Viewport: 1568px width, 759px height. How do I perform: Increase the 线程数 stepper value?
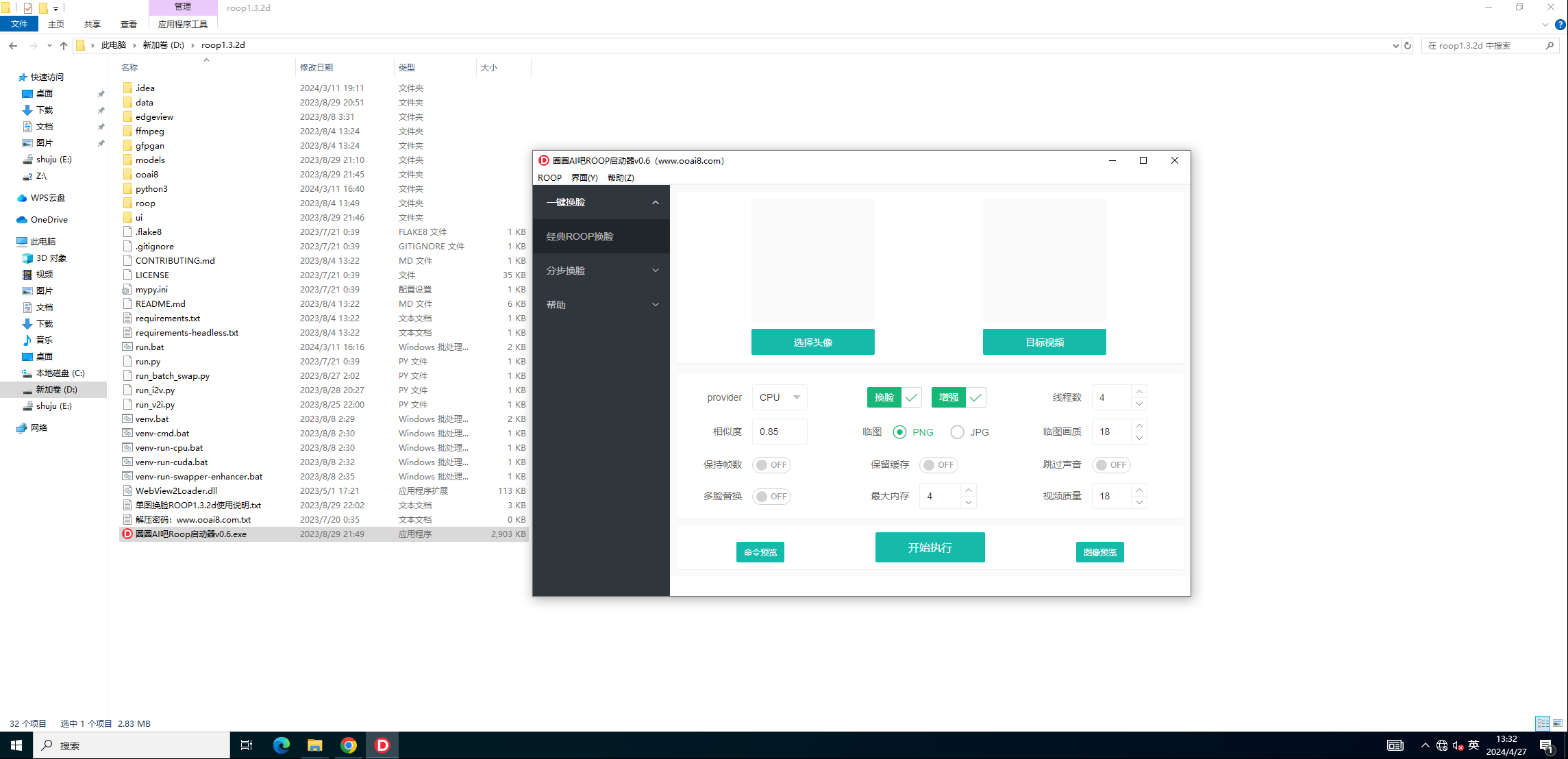pyautogui.click(x=1139, y=392)
